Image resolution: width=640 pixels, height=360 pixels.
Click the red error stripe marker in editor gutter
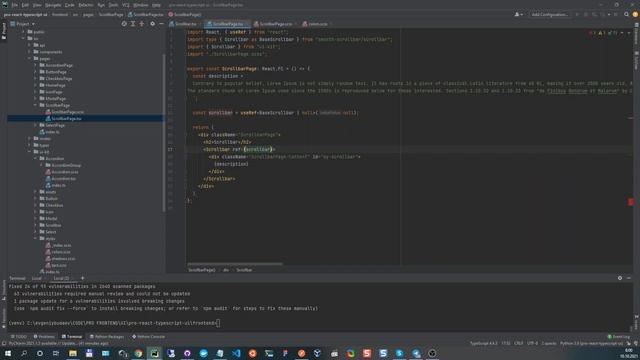631,202
